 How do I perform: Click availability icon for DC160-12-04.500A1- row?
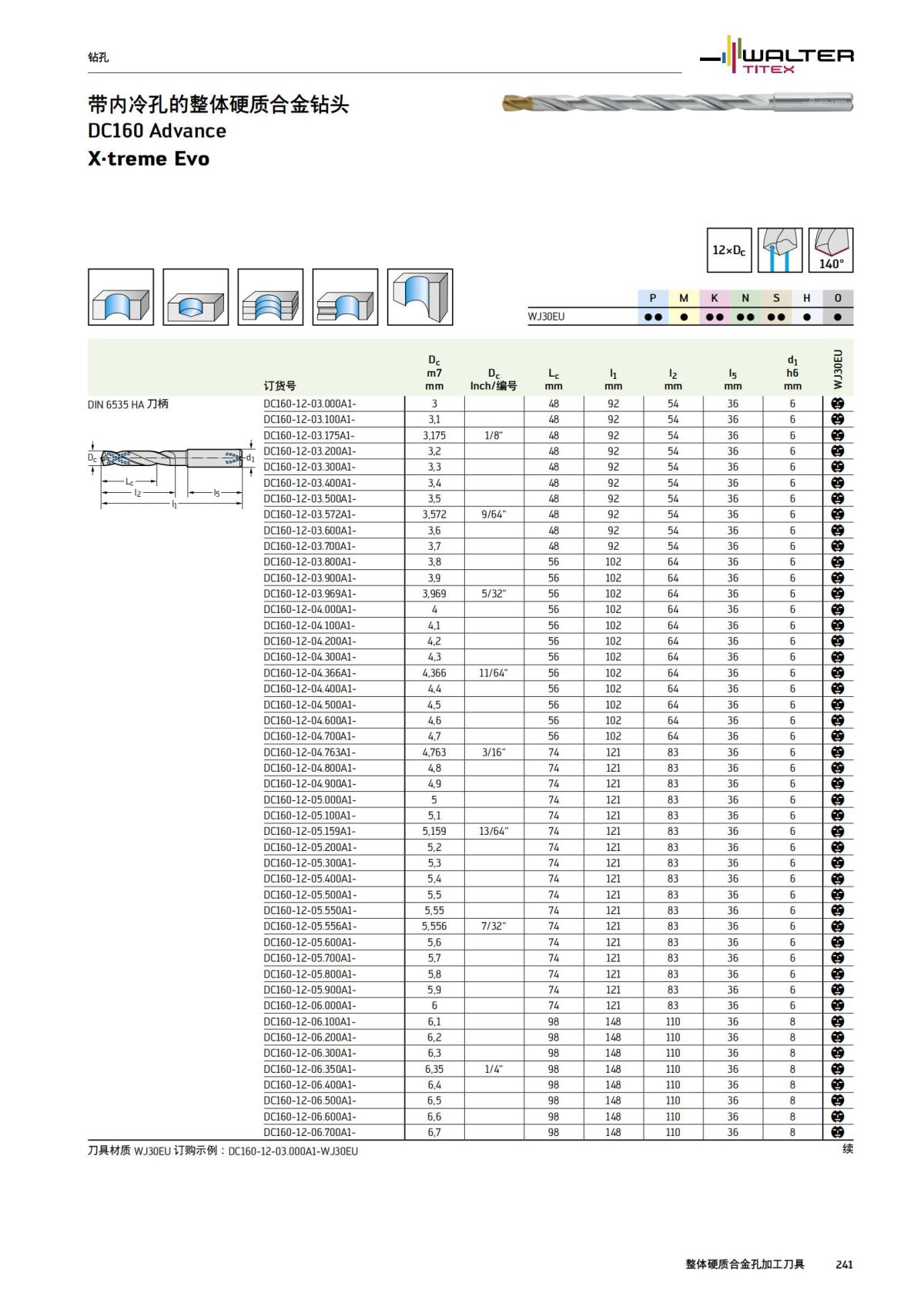tap(838, 705)
